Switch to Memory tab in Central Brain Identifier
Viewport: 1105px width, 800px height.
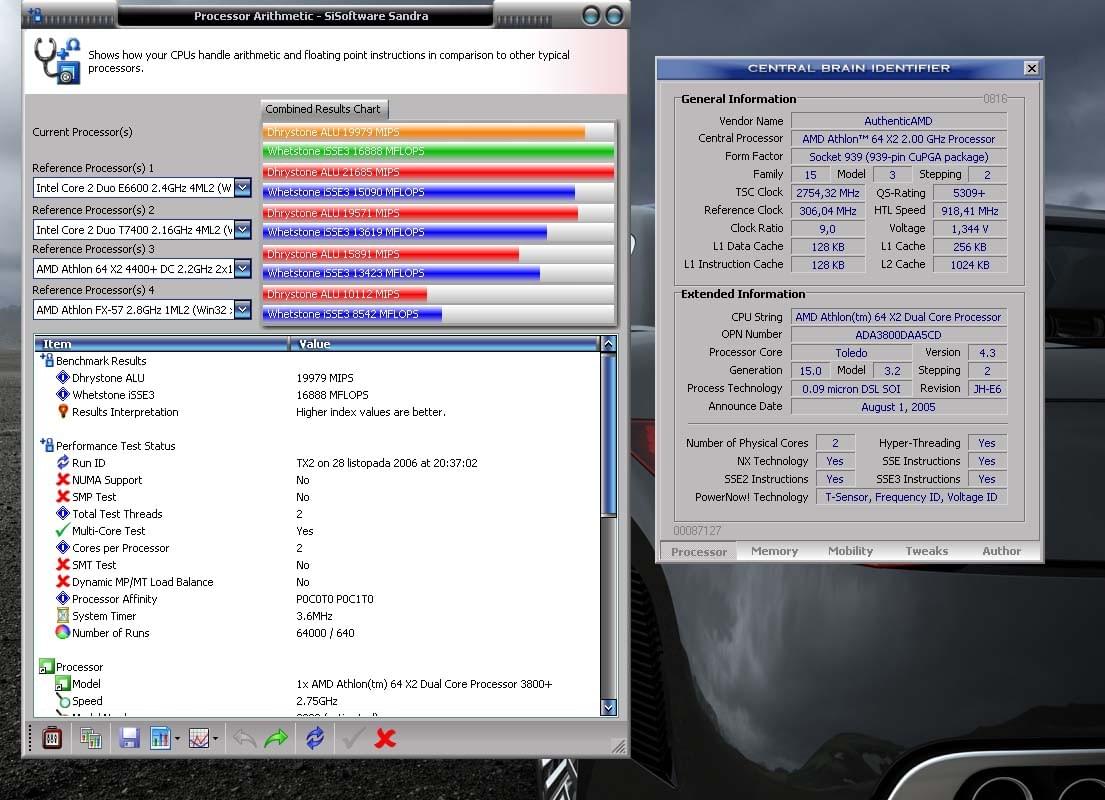(x=774, y=551)
